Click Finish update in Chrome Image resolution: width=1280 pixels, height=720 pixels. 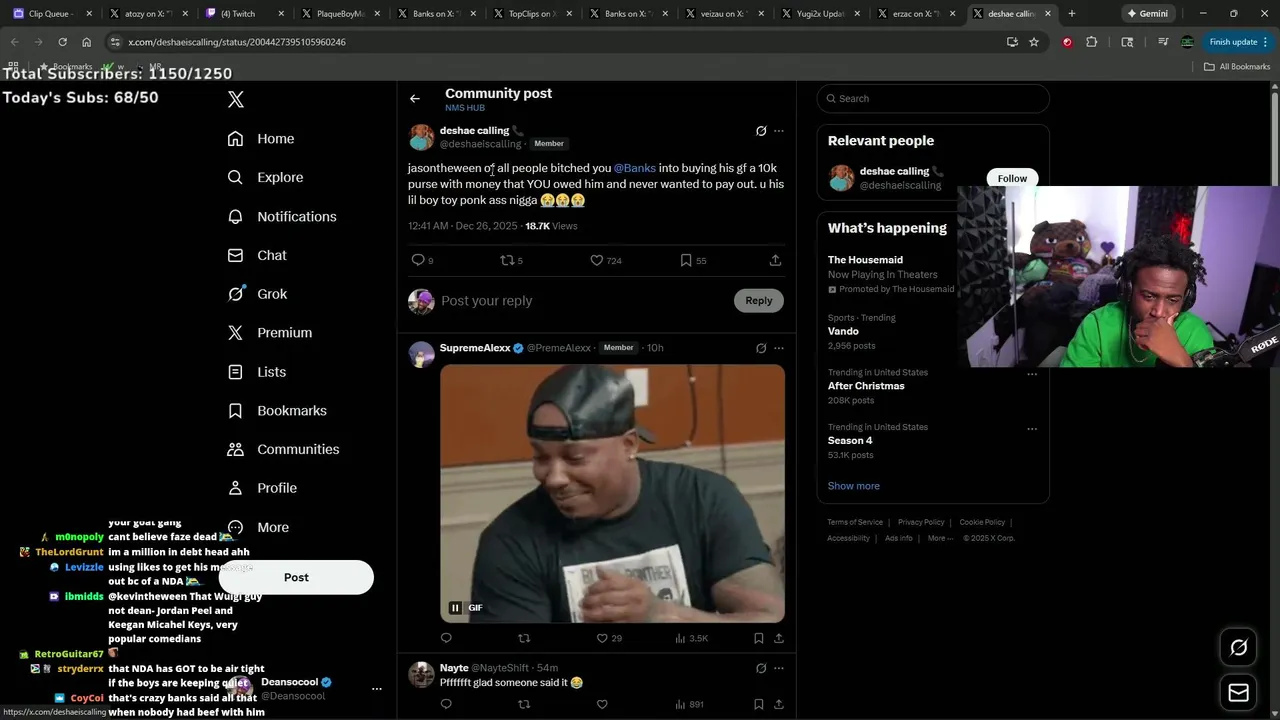point(1238,42)
